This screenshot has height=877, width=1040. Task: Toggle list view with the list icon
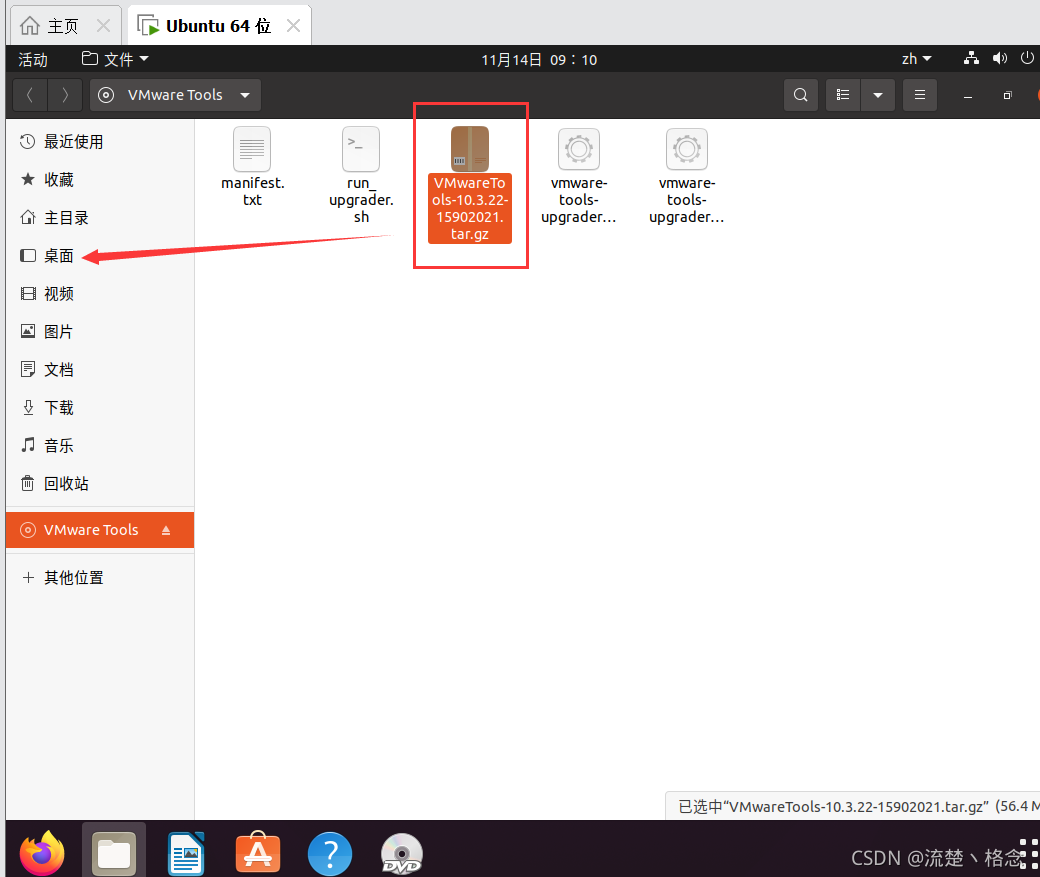843,95
